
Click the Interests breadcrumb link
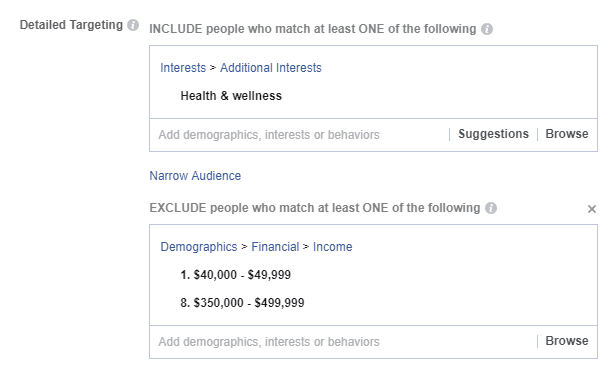point(183,68)
